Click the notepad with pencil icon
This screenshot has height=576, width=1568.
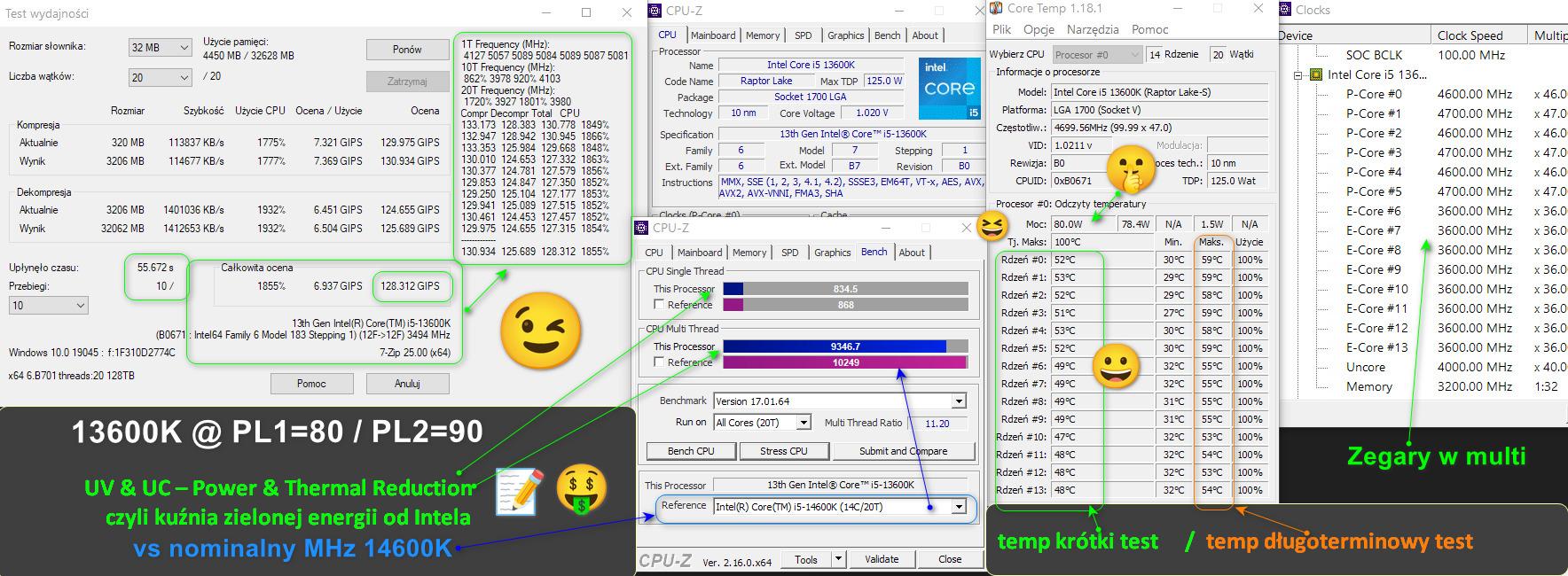click(519, 490)
